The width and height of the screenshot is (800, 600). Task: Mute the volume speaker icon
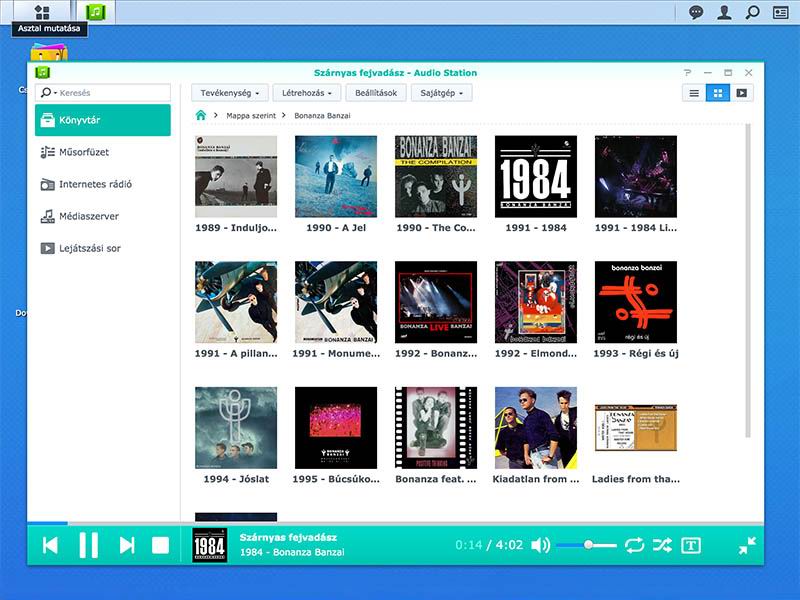point(540,545)
